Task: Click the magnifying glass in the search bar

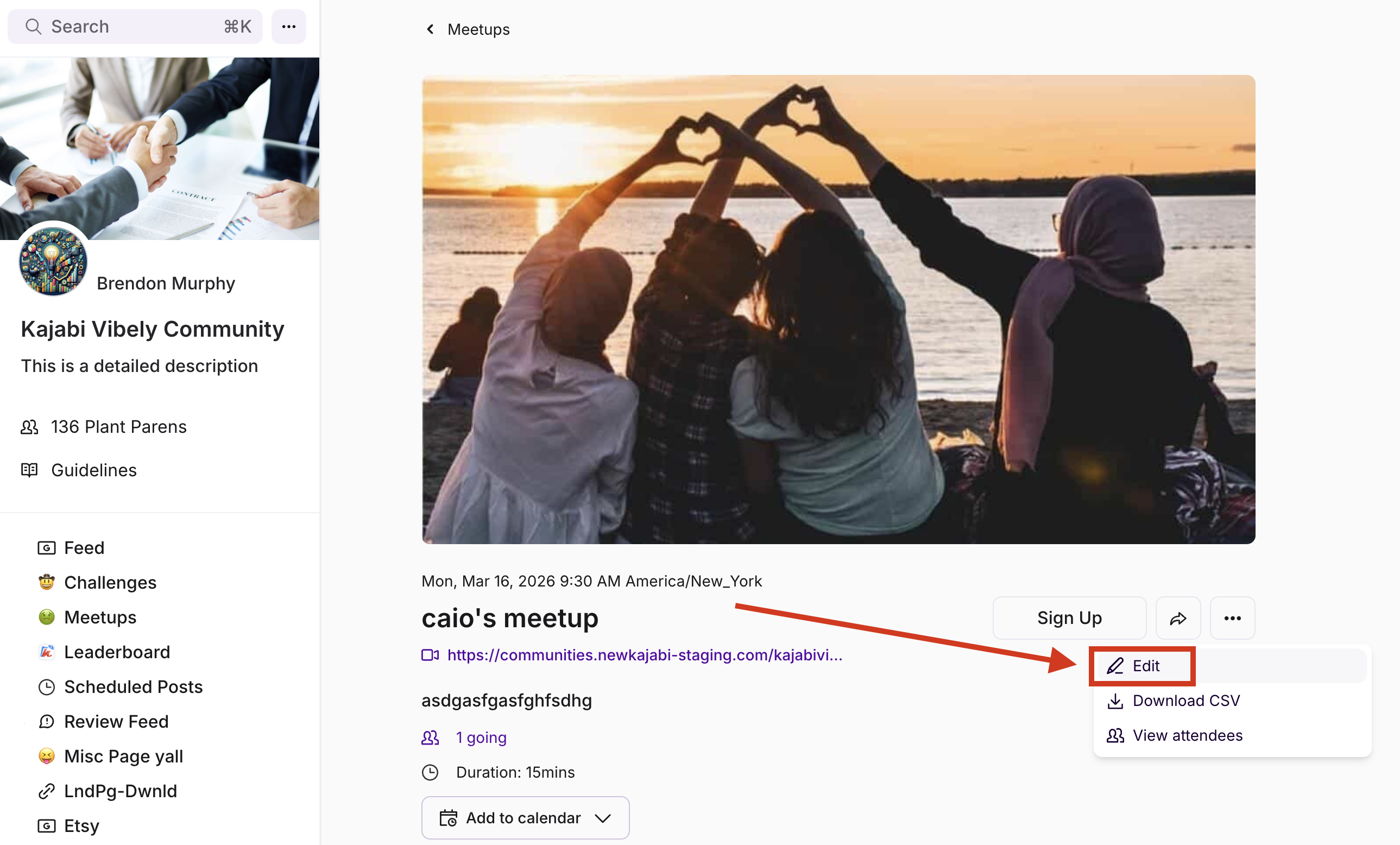Action: click(x=33, y=26)
